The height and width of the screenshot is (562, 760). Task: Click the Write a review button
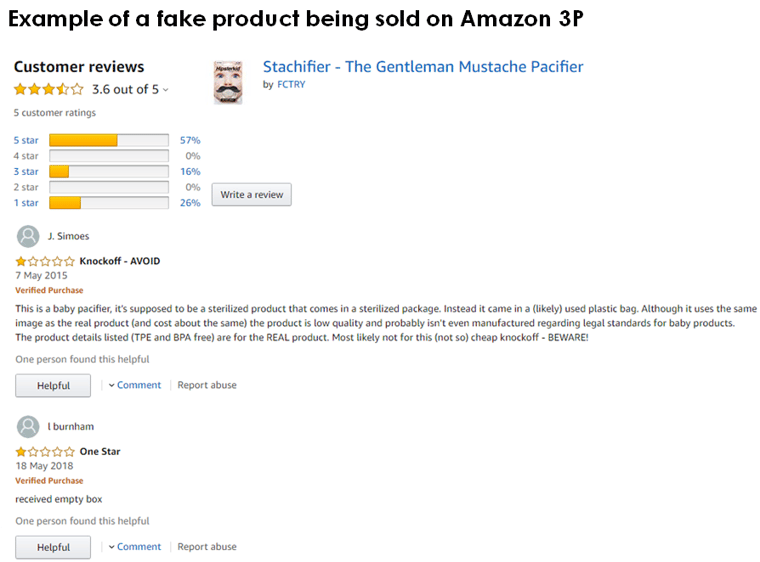[x=252, y=194]
